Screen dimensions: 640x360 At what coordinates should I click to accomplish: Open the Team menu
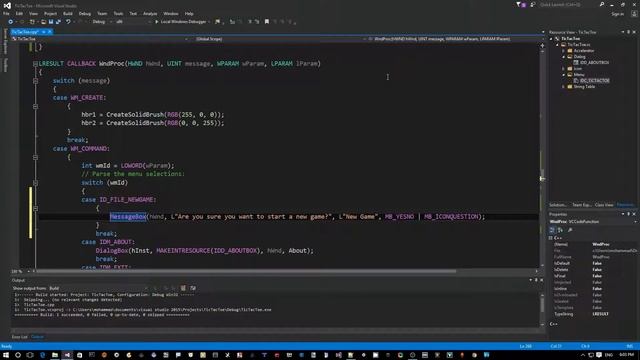tap(102, 13)
